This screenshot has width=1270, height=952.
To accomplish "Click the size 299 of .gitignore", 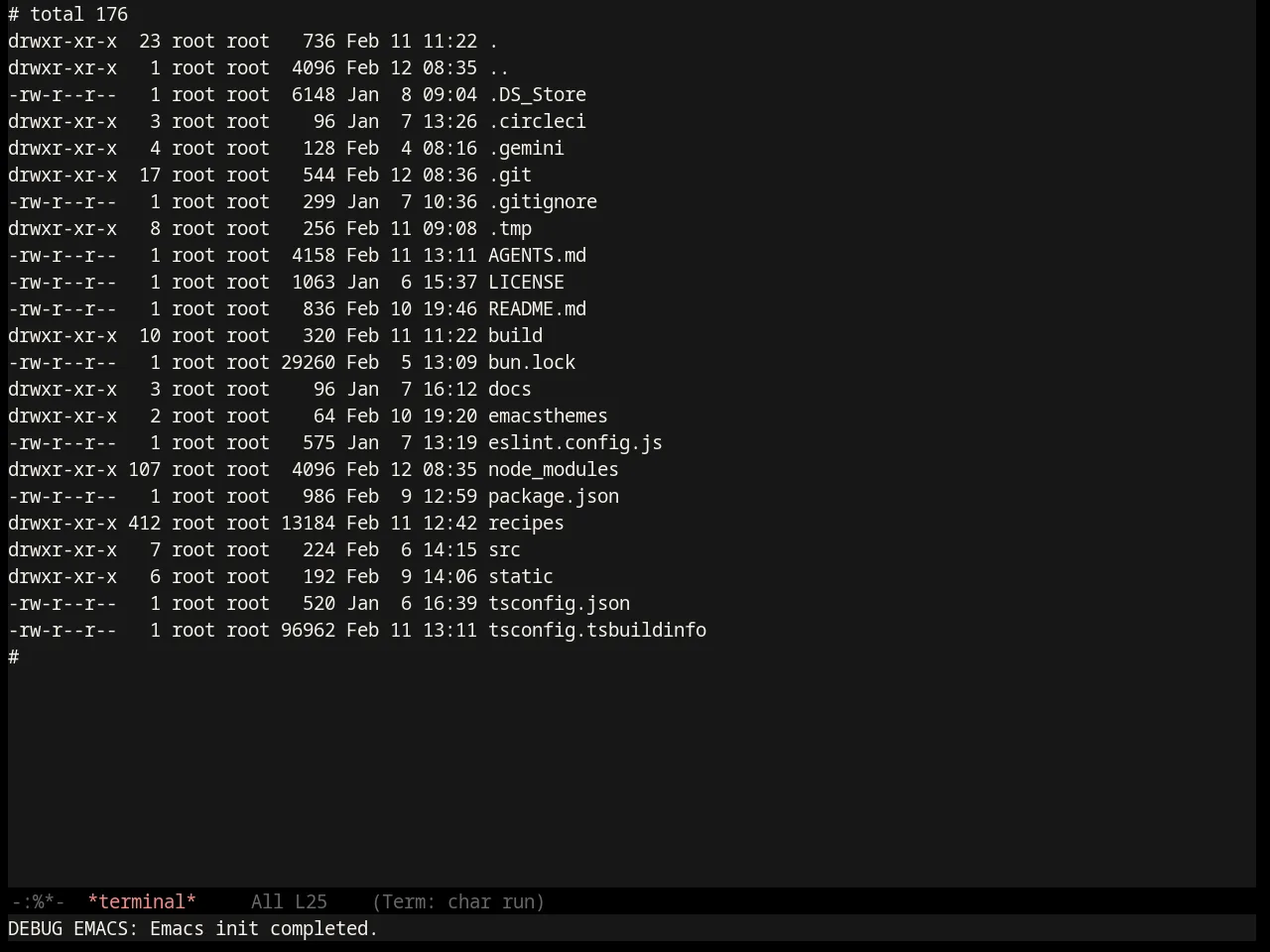I will (318, 201).
